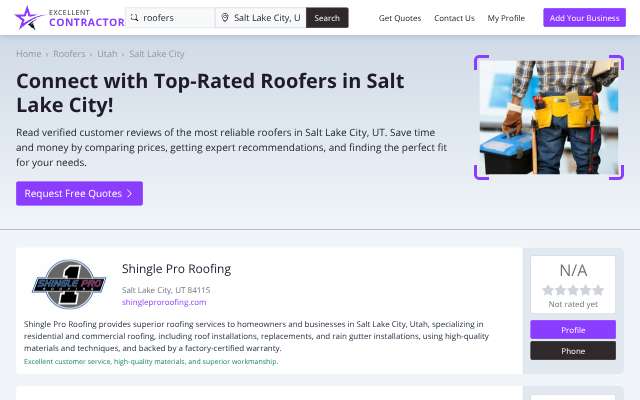The width and height of the screenshot is (640, 400).
Task: Click 'Salt Lake City, UT 84115' address
Action: pos(166,290)
